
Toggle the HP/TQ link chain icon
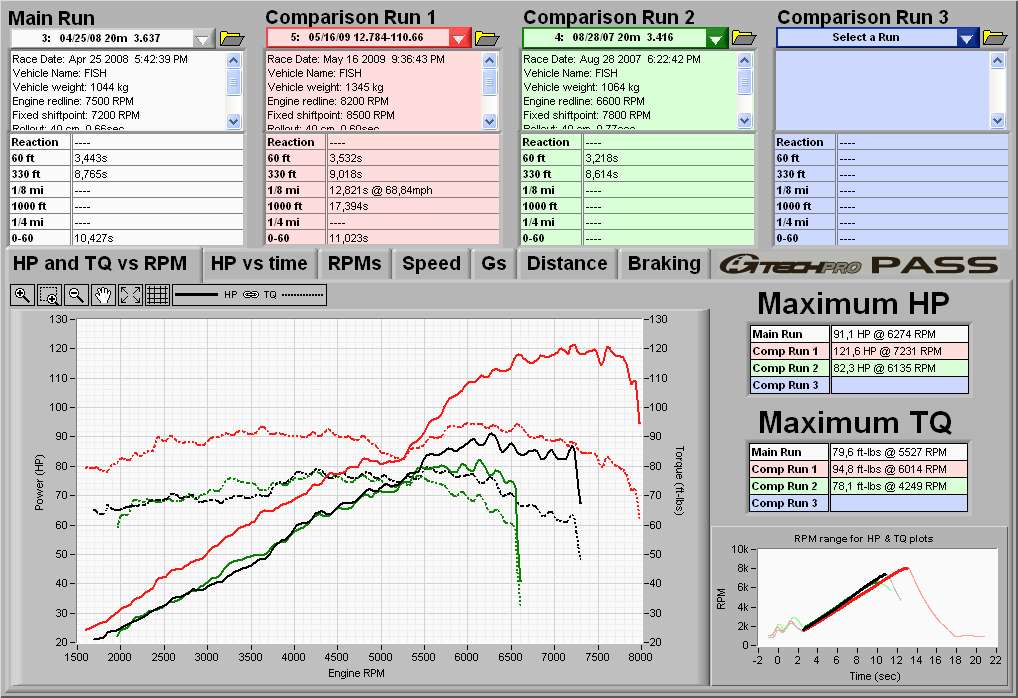(250, 296)
